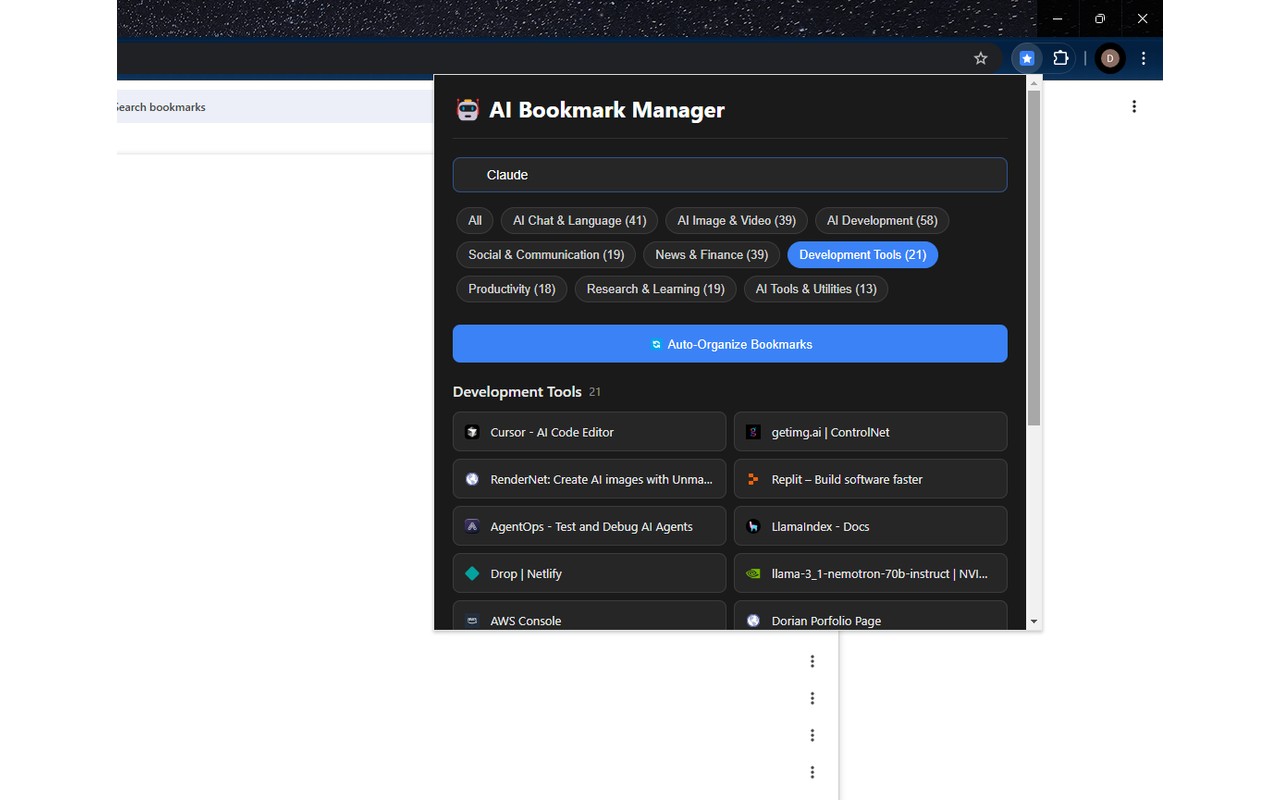Filter by AI Chat & Language (41)
The height and width of the screenshot is (800, 1280).
pyautogui.click(x=579, y=220)
